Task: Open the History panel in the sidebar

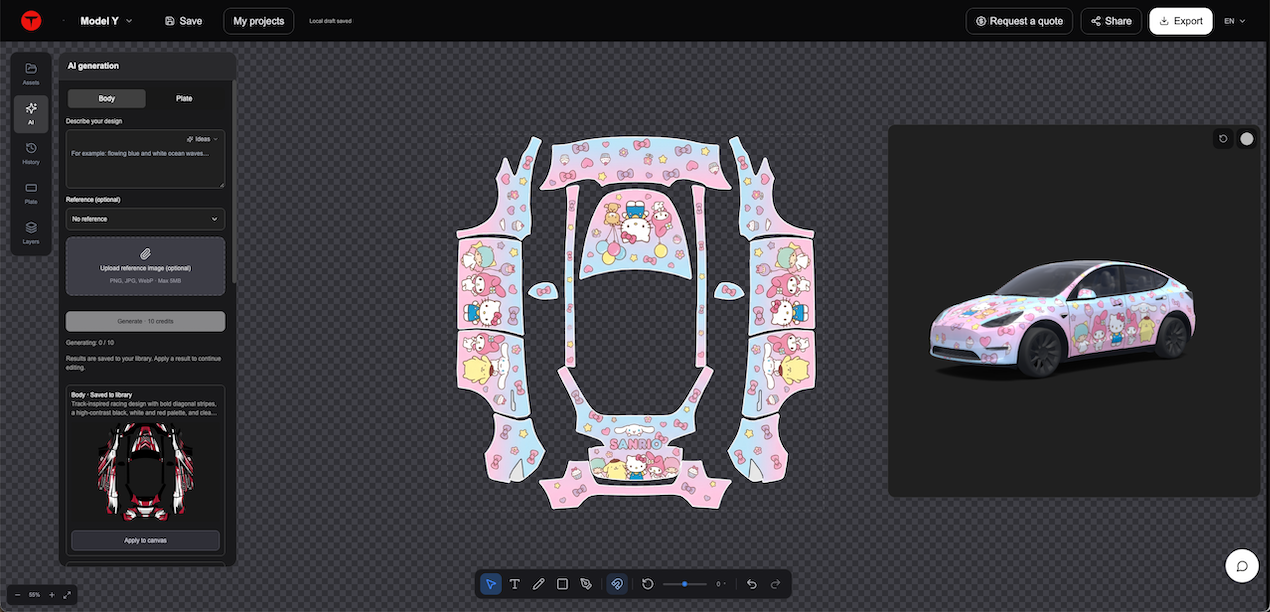Action: point(31,153)
